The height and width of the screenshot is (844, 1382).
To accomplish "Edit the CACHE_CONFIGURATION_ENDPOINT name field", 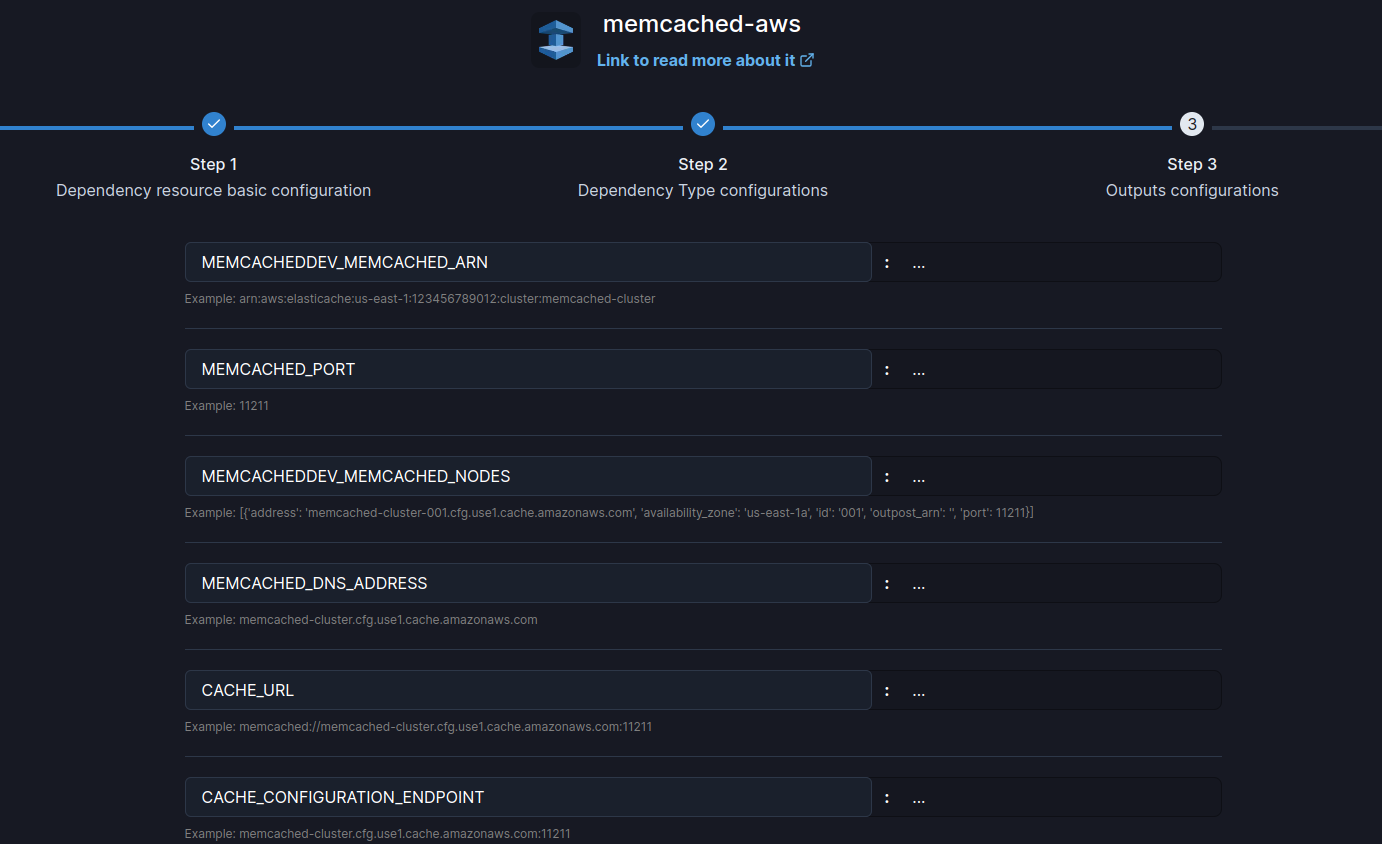I will tap(528, 797).
